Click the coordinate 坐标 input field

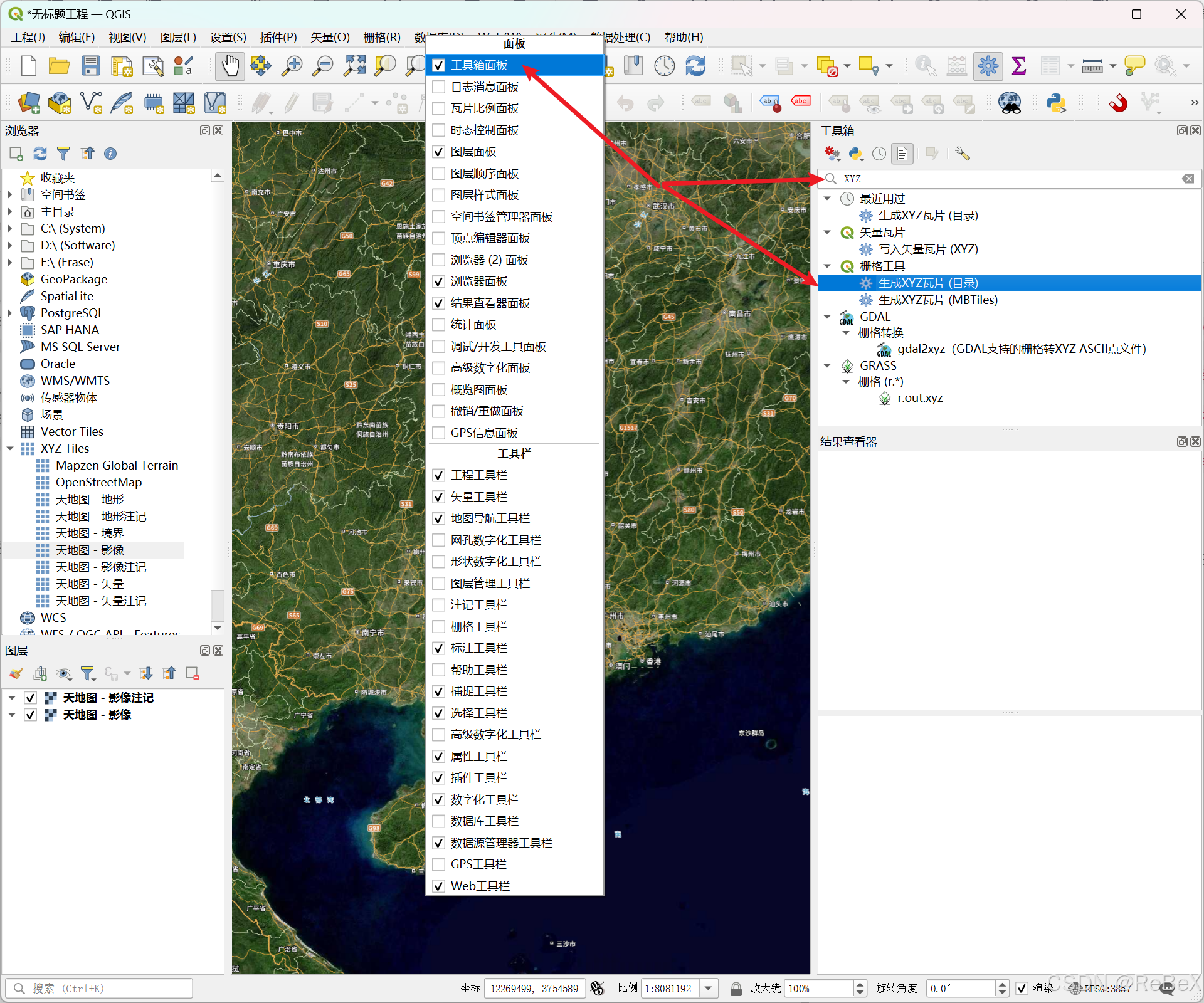(x=535, y=989)
